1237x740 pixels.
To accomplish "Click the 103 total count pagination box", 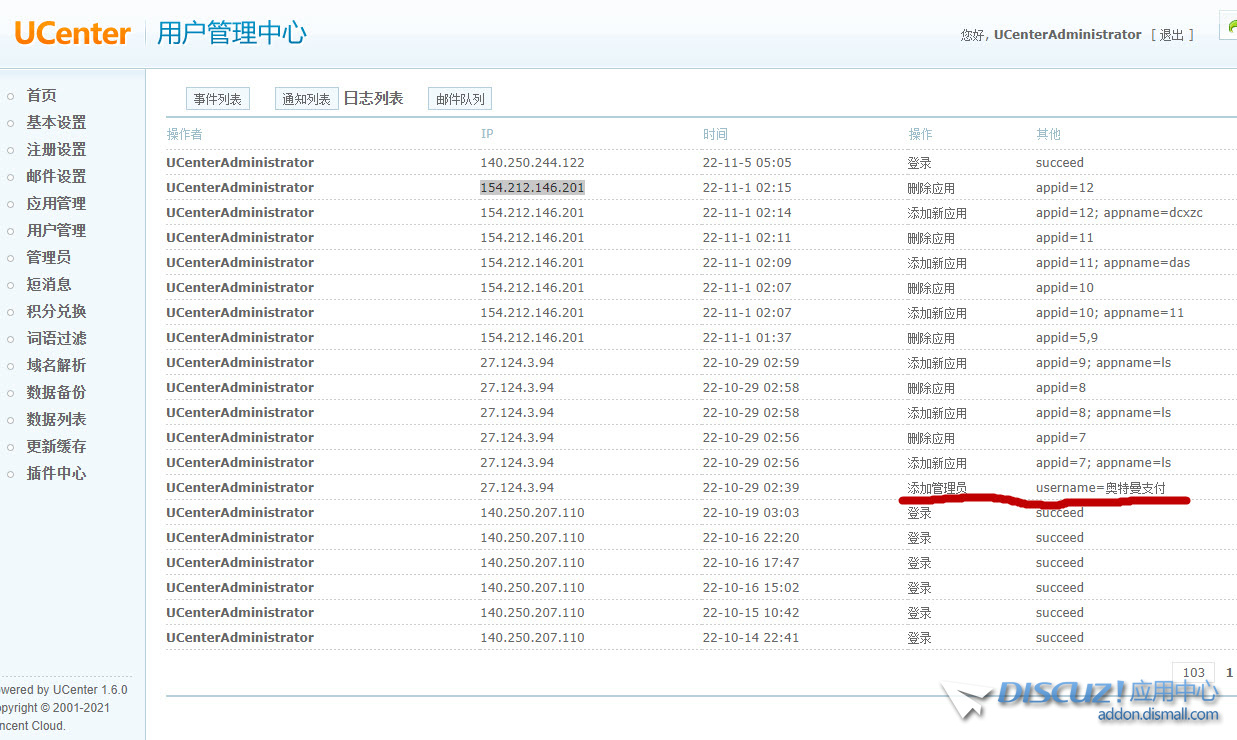I will point(1193,673).
